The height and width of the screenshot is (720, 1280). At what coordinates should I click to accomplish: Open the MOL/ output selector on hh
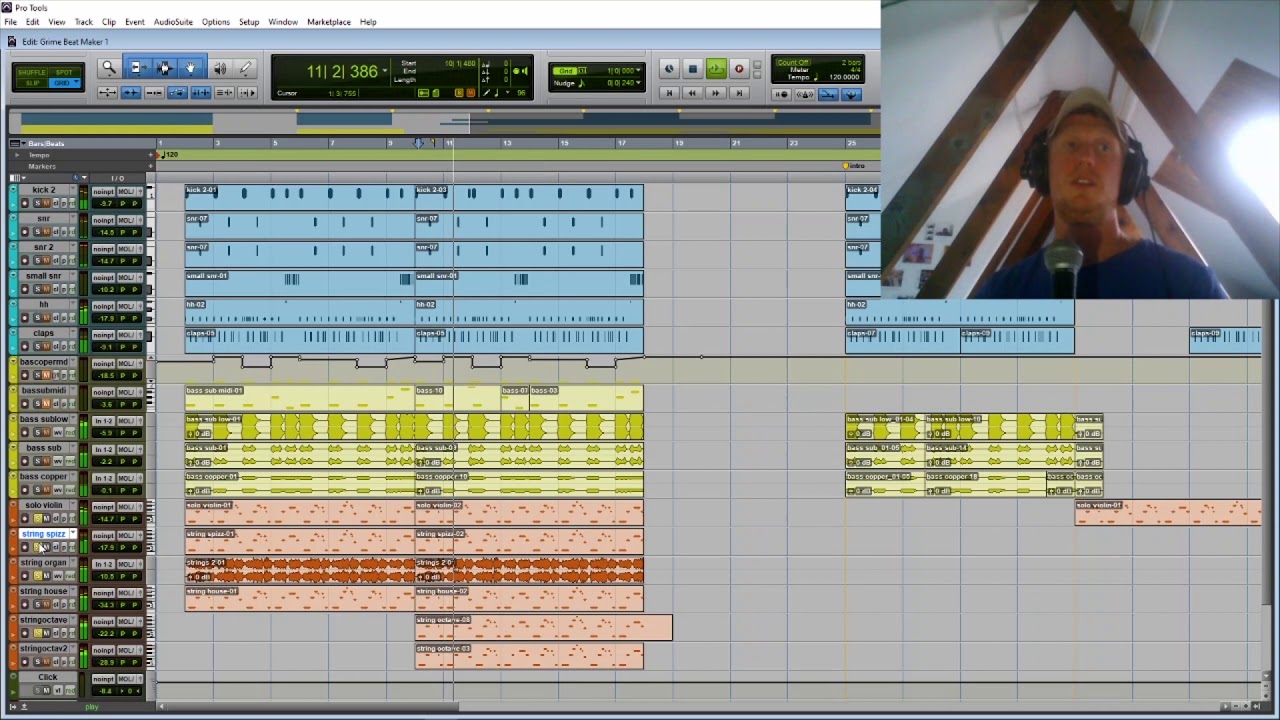coord(129,306)
